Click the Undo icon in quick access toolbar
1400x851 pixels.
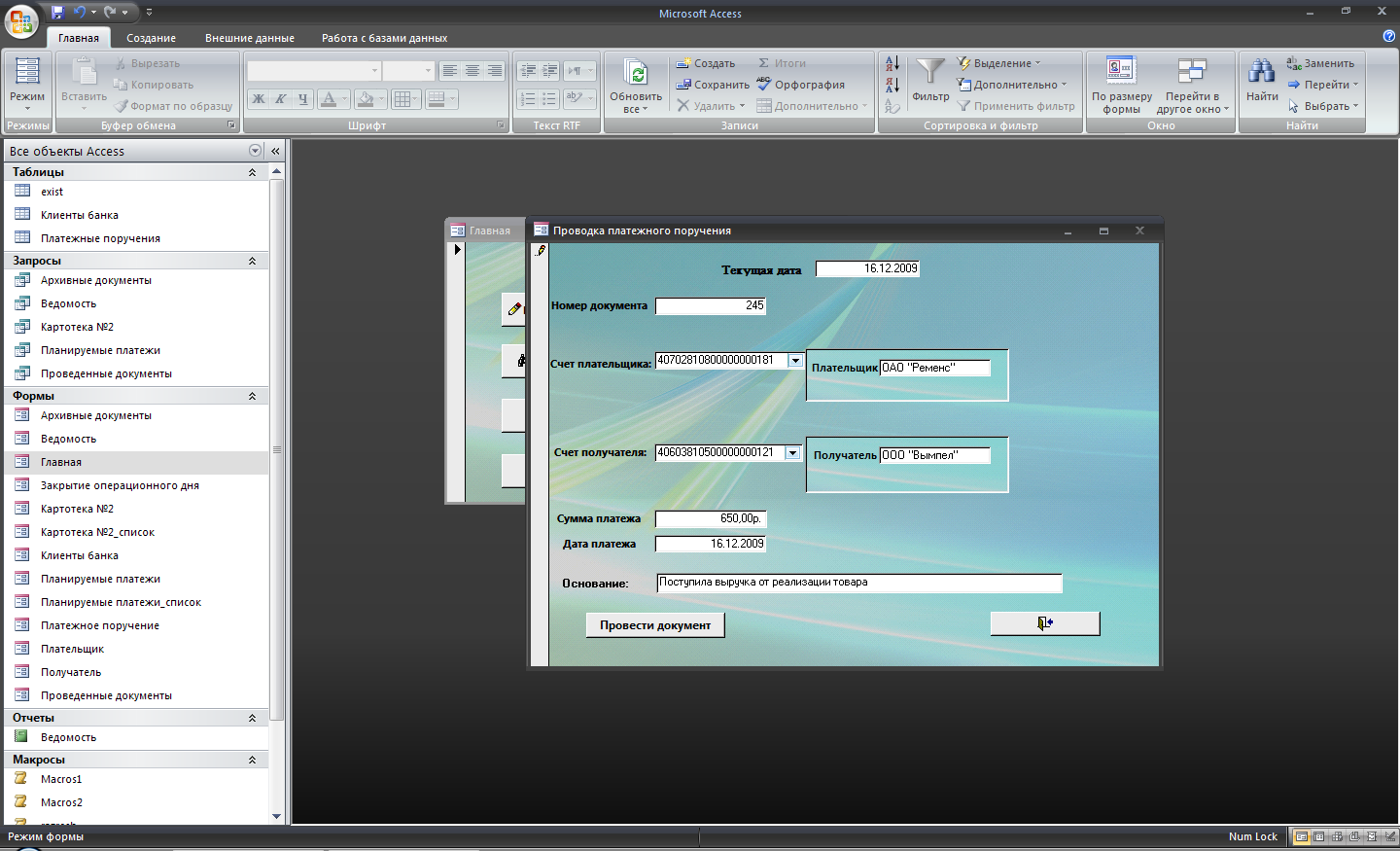point(80,13)
